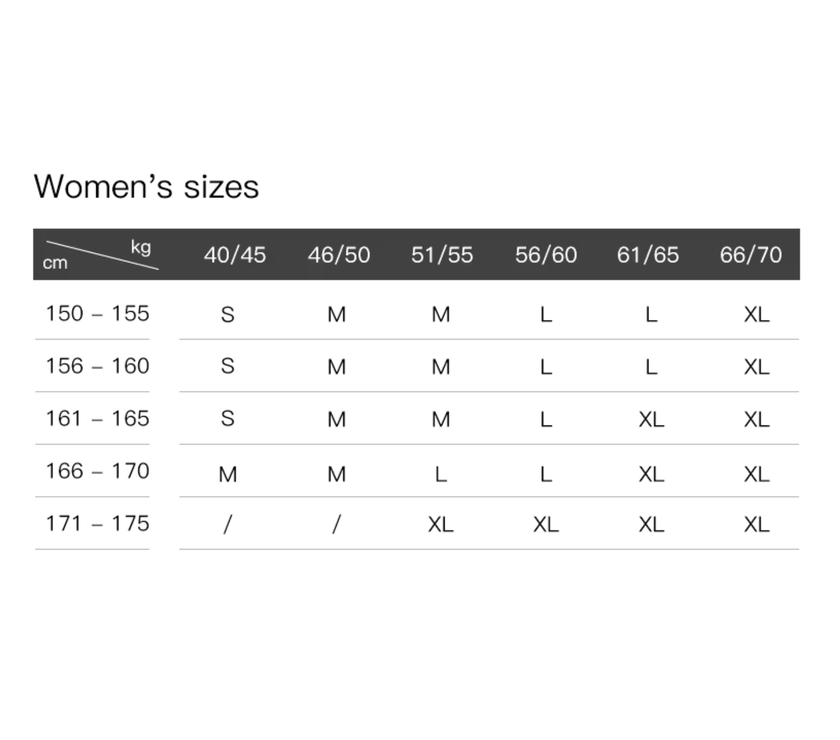The image size is (840, 740).
Task: Click the L cell for 166 – 170 at 51/55
Action: [x=441, y=473]
